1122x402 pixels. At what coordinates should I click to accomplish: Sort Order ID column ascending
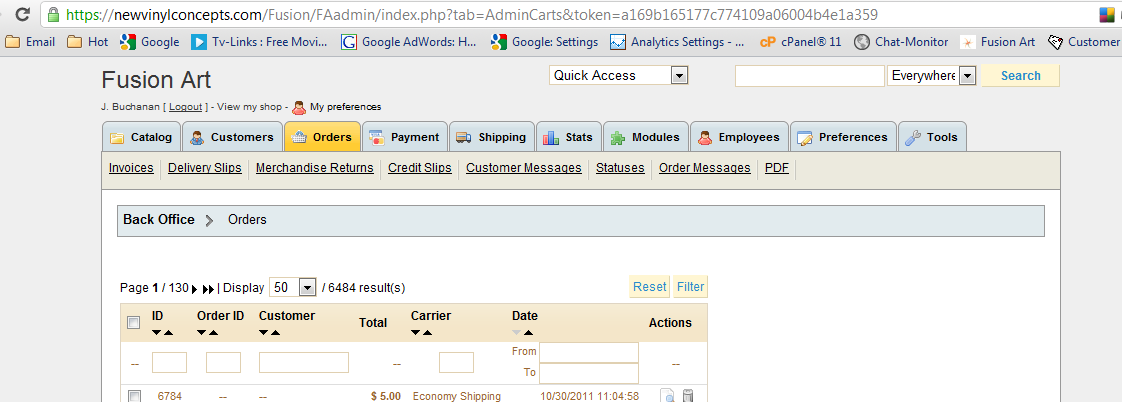[x=213, y=333]
